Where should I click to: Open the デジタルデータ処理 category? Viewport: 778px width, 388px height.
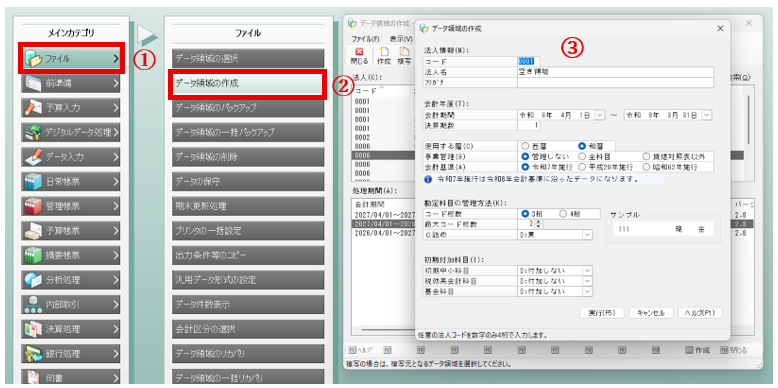pyautogui.click(x=71, y=132)
